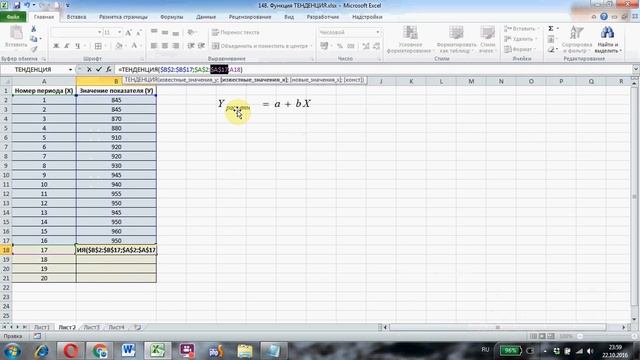
Task: Click the horizontal scrollbar thumb
Action: coord(498,327)
